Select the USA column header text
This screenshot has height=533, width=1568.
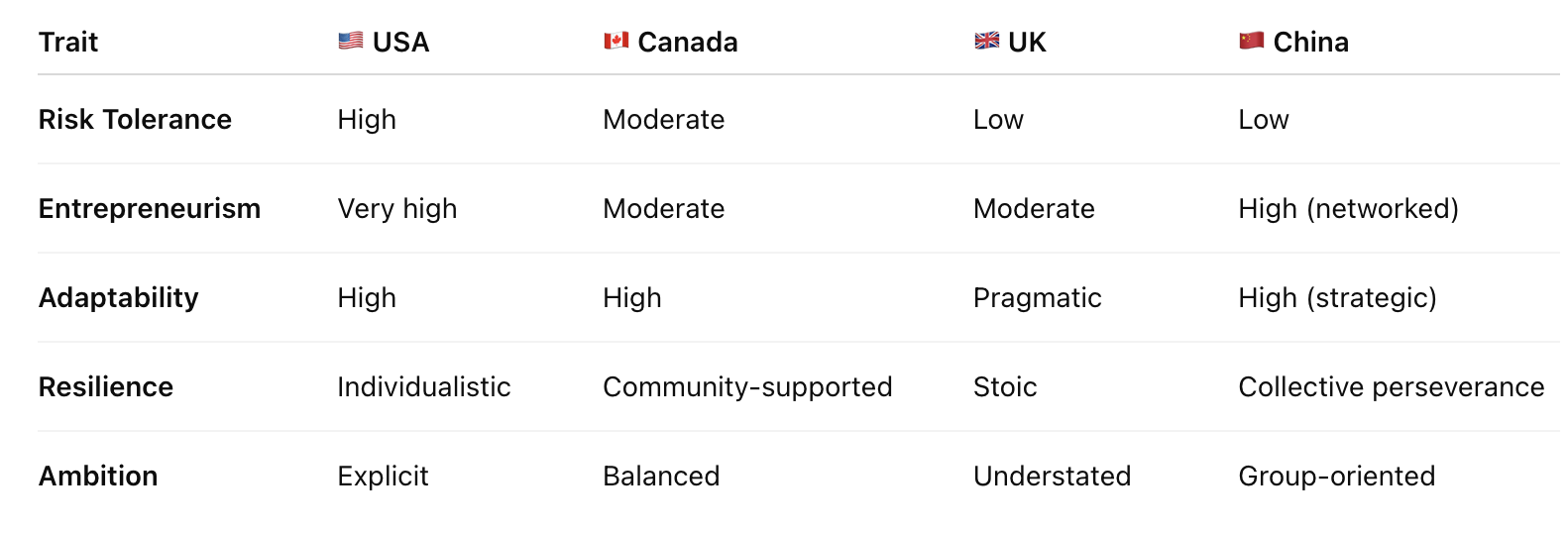(401, 42)
